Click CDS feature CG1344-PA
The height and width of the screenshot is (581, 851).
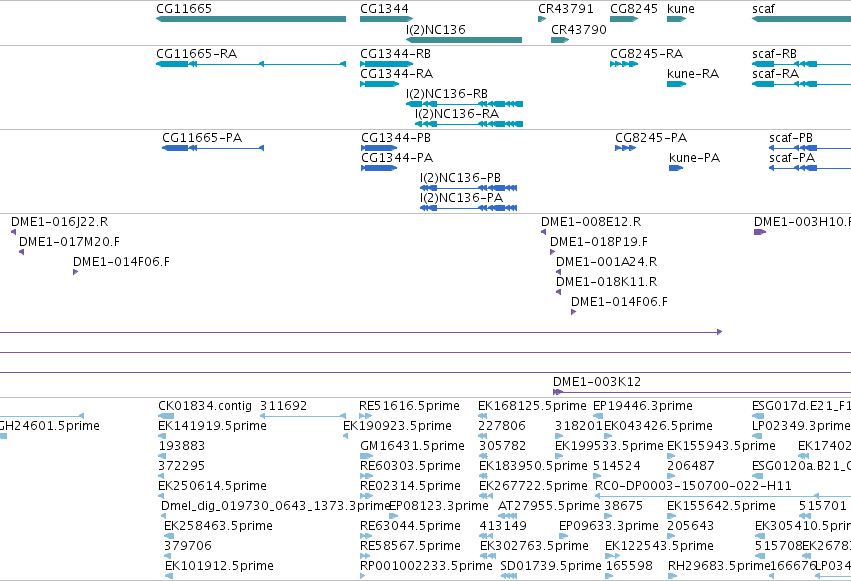pyautogui.click(x=397, y=158)
